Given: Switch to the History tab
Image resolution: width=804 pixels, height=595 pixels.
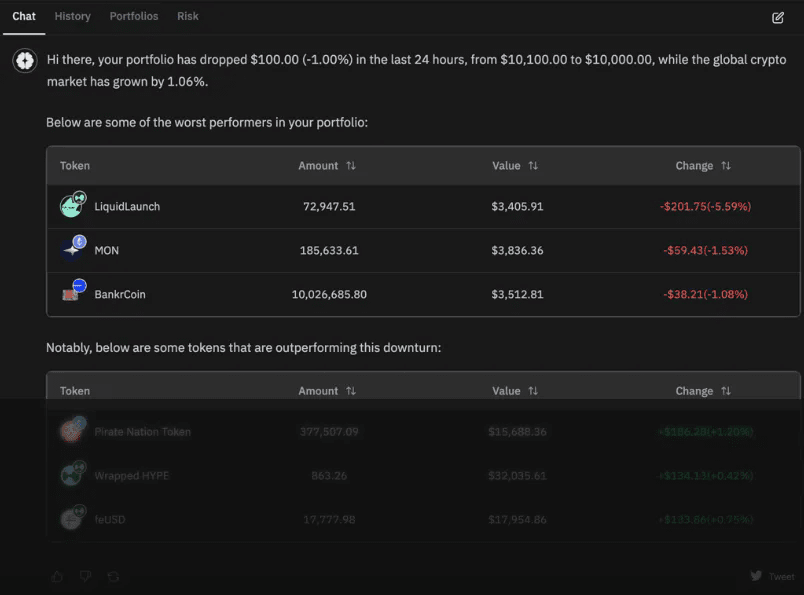Looking at the screenshot, I should [x=72, y=16].
